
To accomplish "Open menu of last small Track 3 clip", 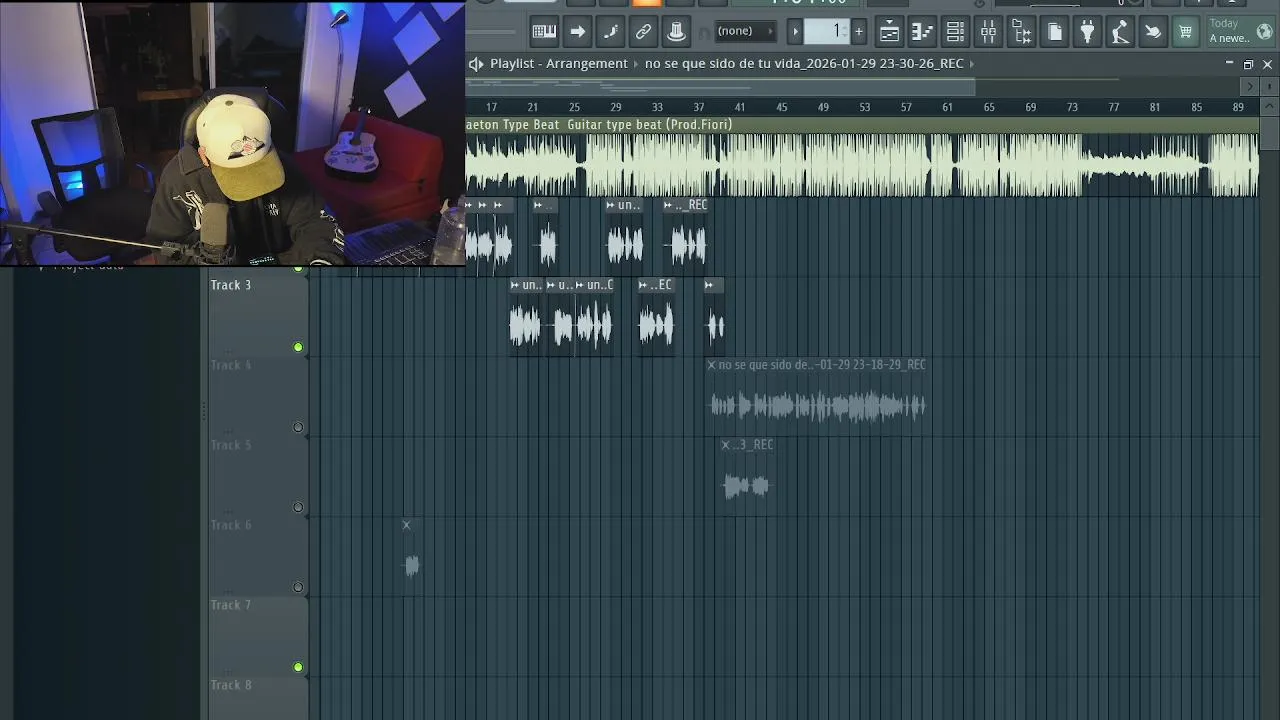I will point(709,285).
